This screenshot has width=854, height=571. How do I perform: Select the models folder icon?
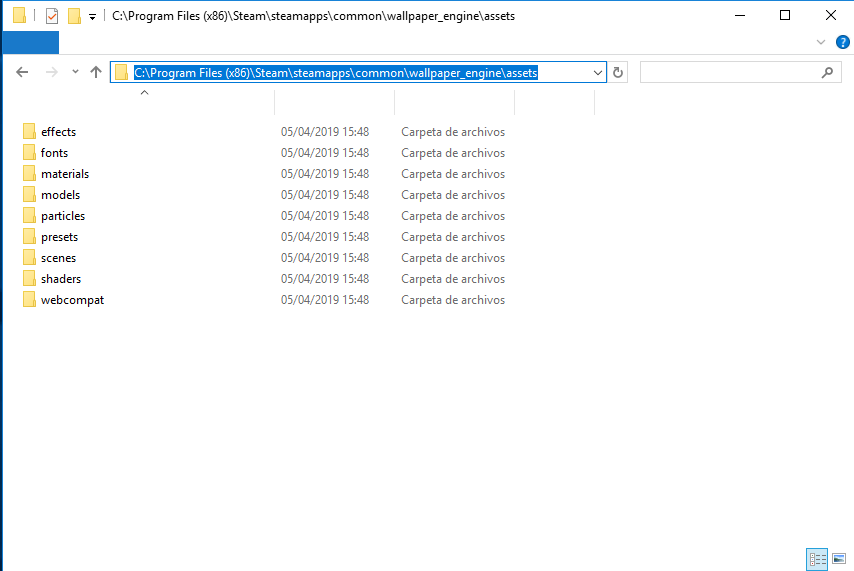[29, 195]
